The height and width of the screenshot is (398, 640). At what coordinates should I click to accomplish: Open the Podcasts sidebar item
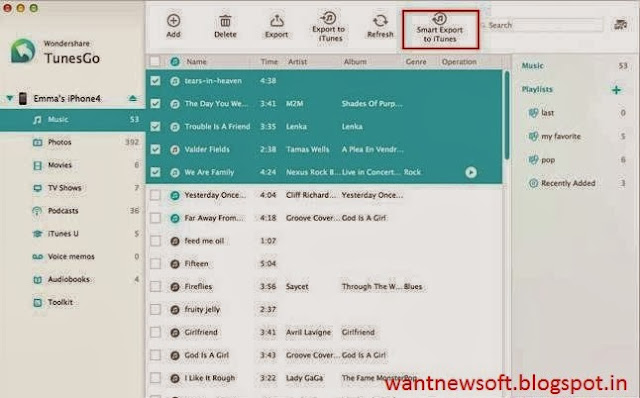click(63, 211)
